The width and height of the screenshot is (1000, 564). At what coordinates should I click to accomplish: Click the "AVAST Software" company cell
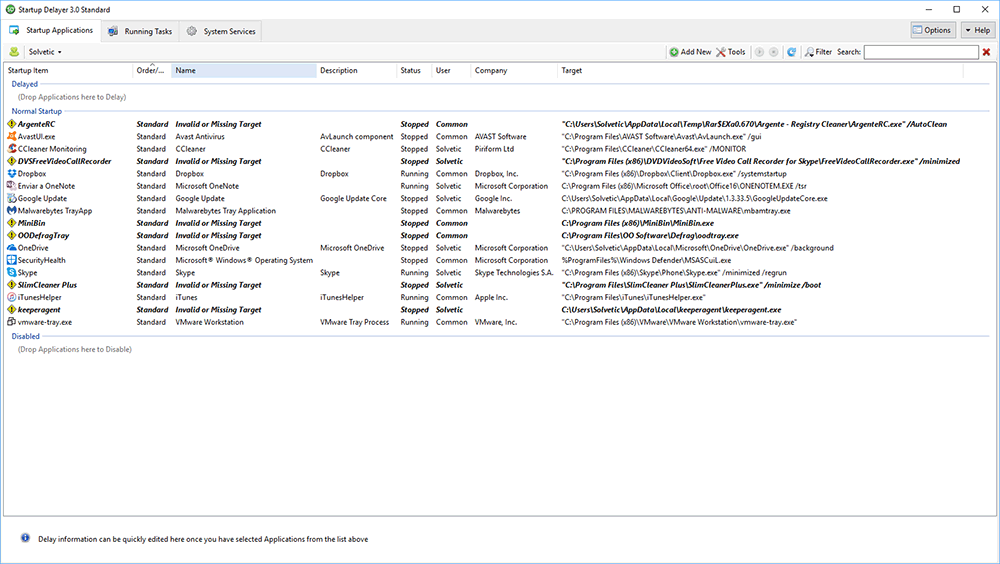click(x=501, y=136)
